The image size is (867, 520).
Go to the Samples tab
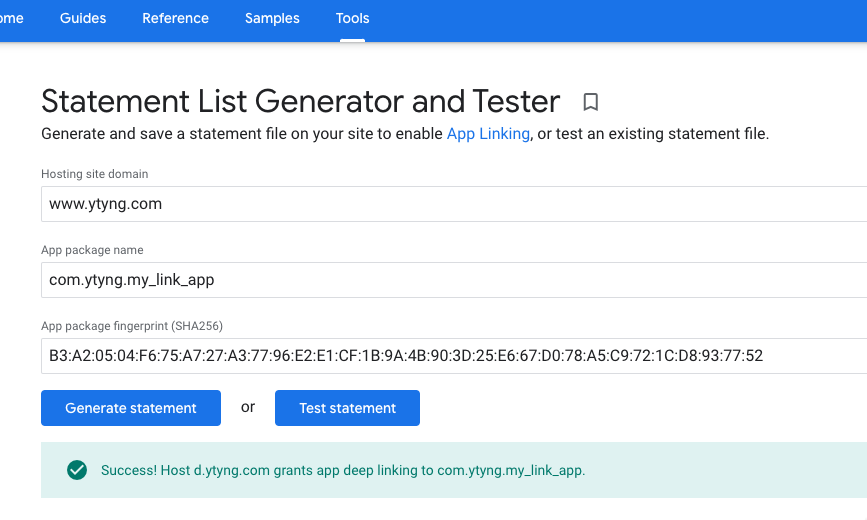pos(272,18)
